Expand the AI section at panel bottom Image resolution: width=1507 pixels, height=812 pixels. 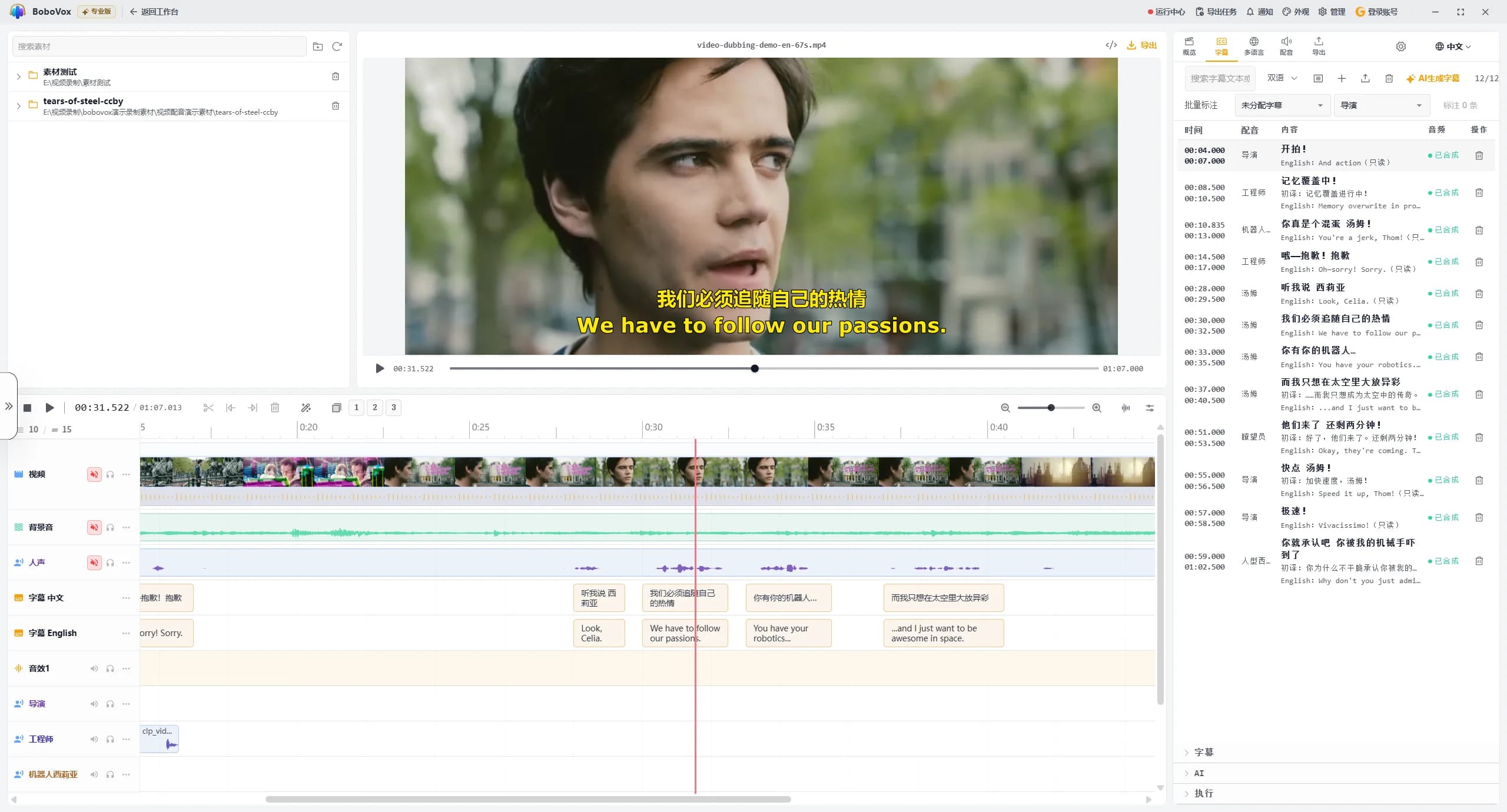pos(1194,773)
